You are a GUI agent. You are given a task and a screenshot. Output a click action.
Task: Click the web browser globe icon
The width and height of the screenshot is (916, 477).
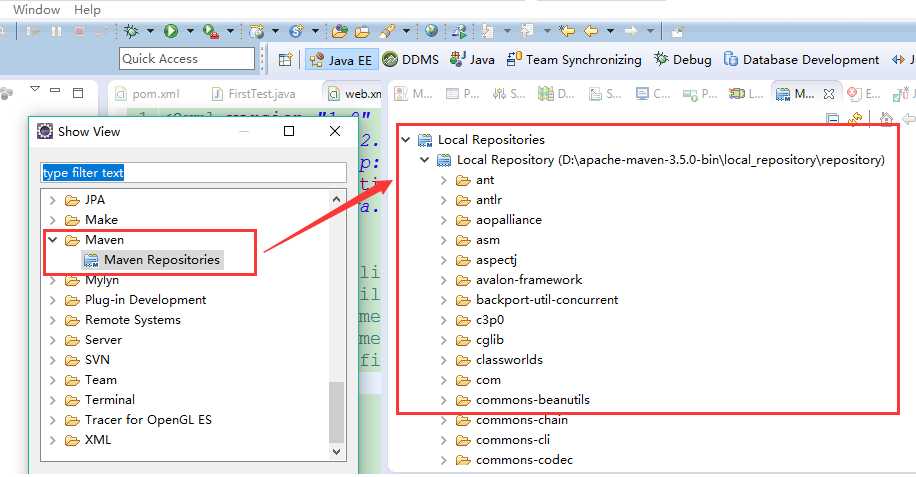point(431,31)
